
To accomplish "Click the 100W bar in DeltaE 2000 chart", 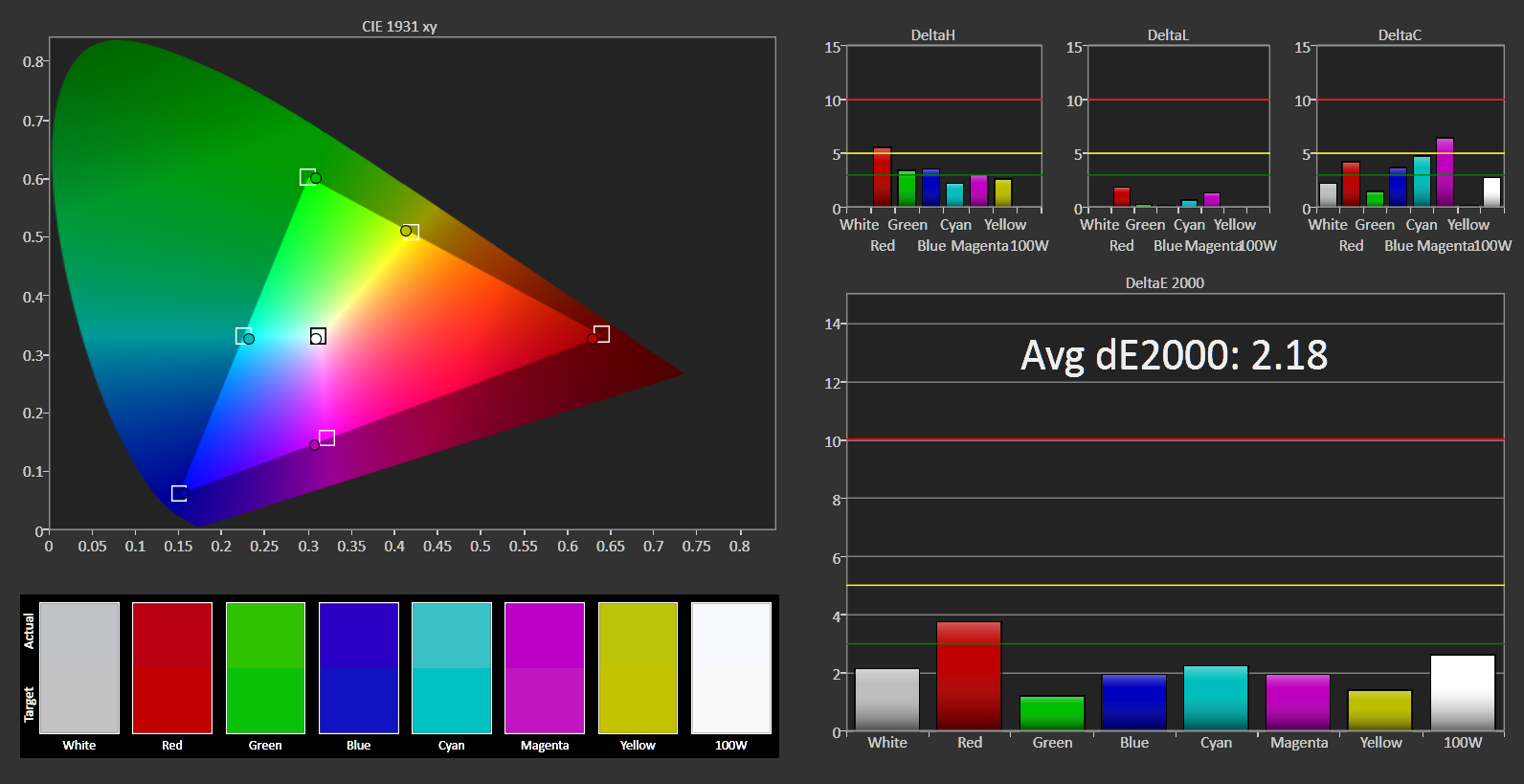I will [1463, 693].
